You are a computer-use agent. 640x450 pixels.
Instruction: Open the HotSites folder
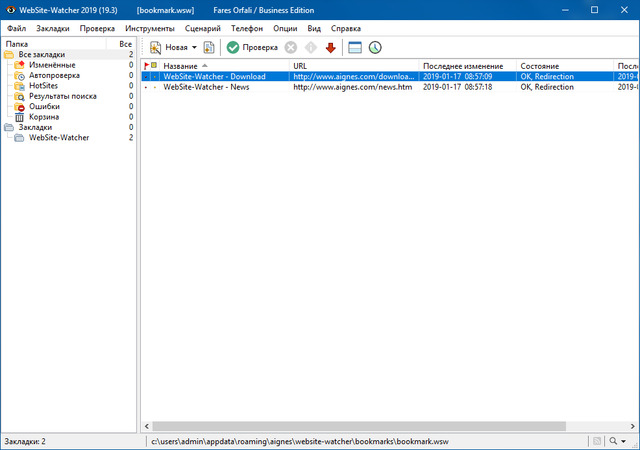tap(43, 86)
